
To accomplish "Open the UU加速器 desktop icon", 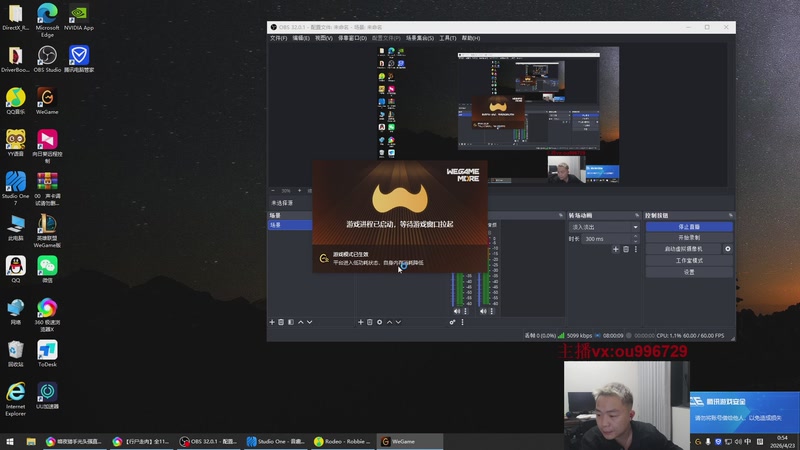I will coord(47,395).
